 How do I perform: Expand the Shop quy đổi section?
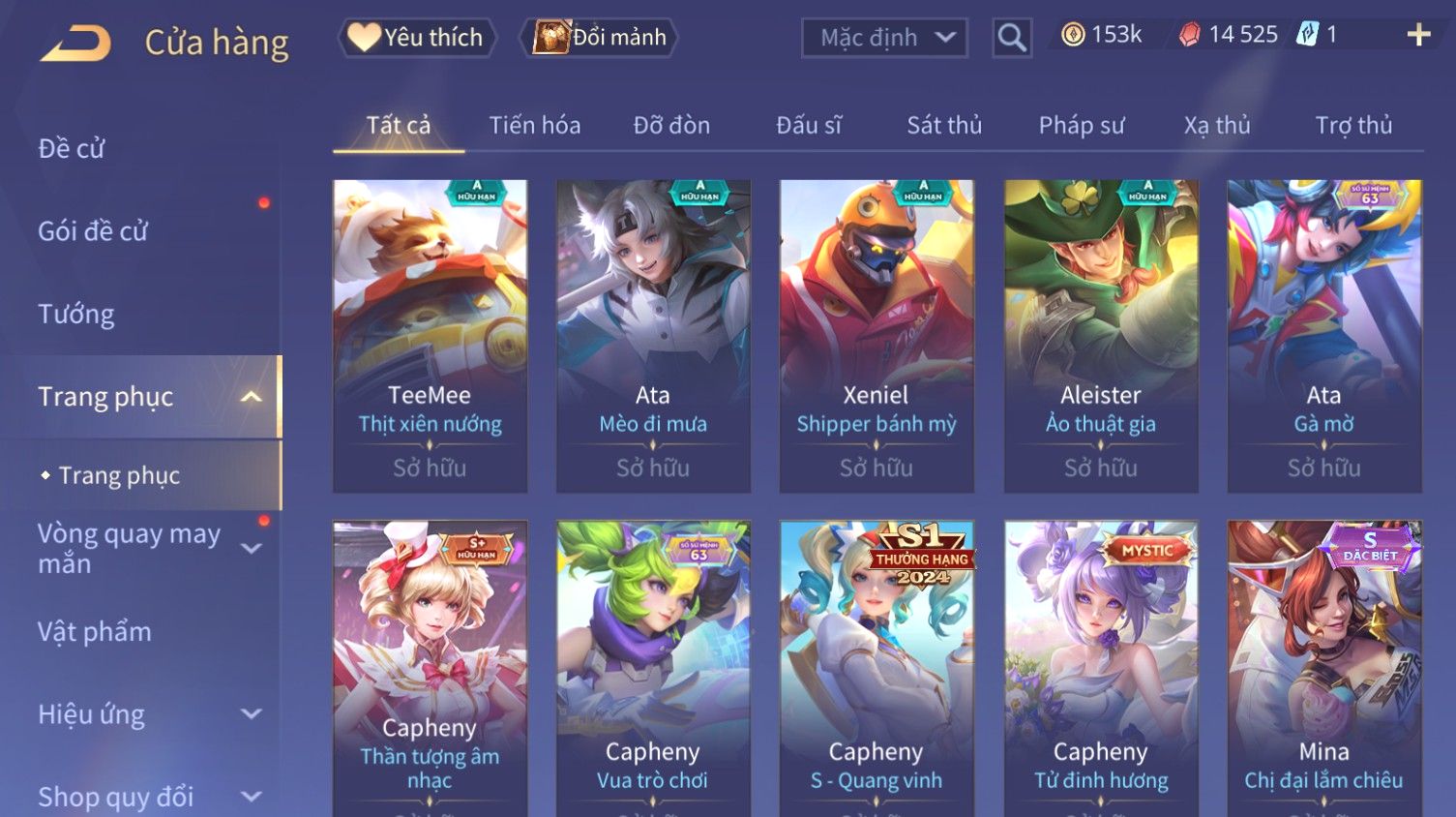point(252,797)
